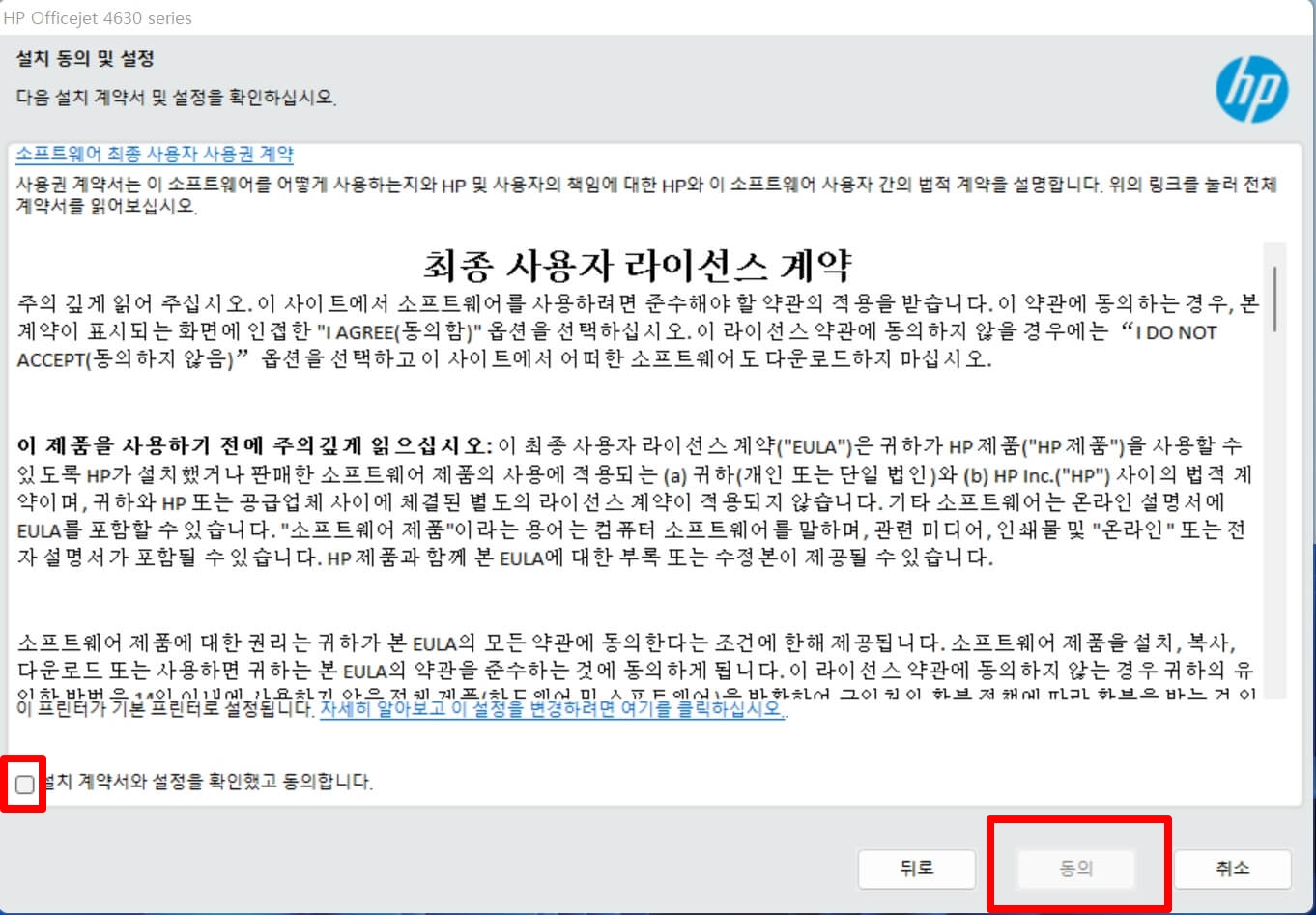
Task: Click the 동의 (Agree) button
Action: pos(1076,868)
